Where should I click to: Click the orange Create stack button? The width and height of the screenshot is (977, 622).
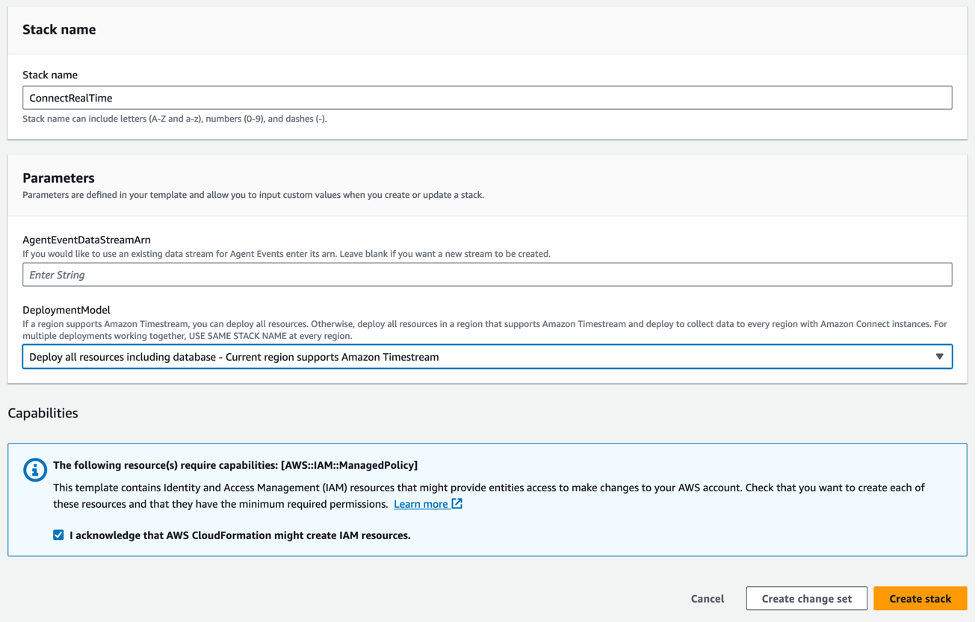920,598
